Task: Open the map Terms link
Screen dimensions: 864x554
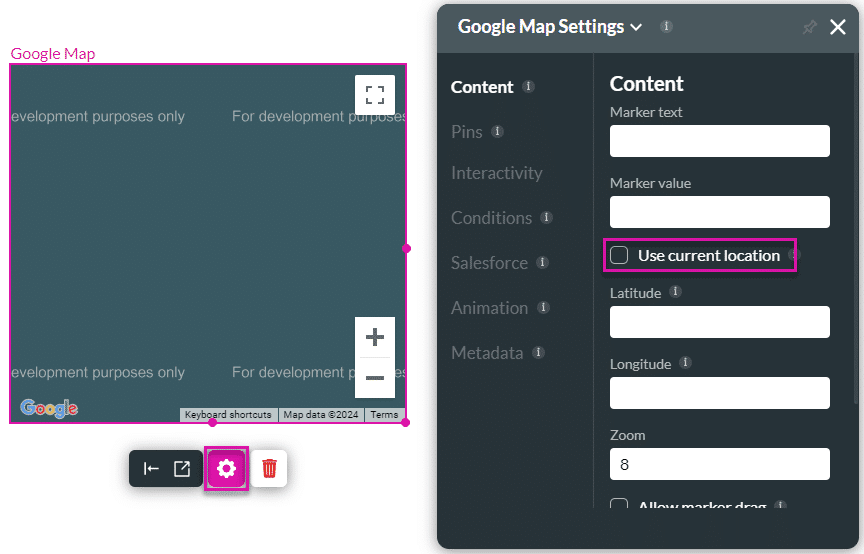Action: point(384,415)
